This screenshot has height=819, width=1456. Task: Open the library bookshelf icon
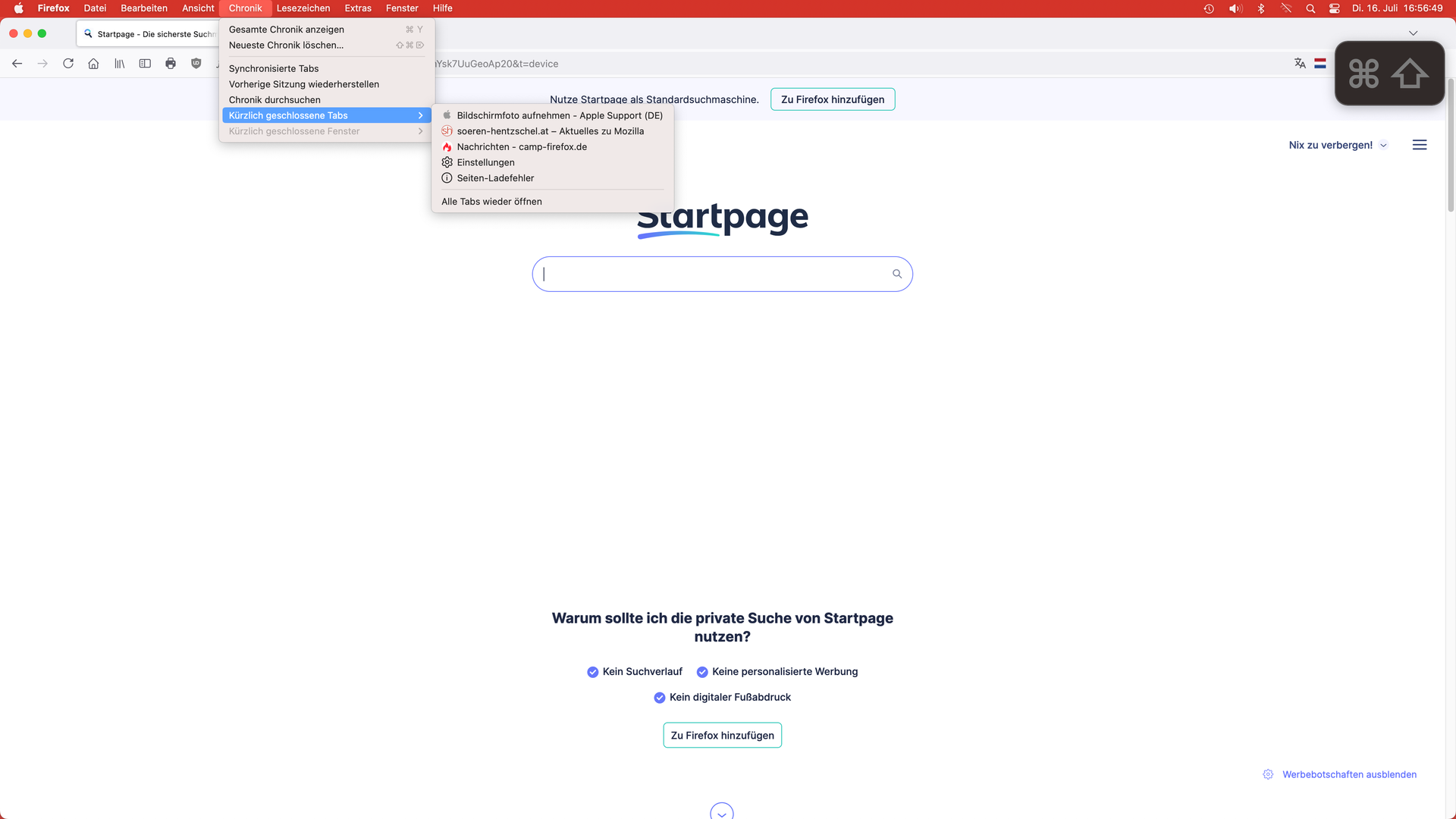click(119, 64)
